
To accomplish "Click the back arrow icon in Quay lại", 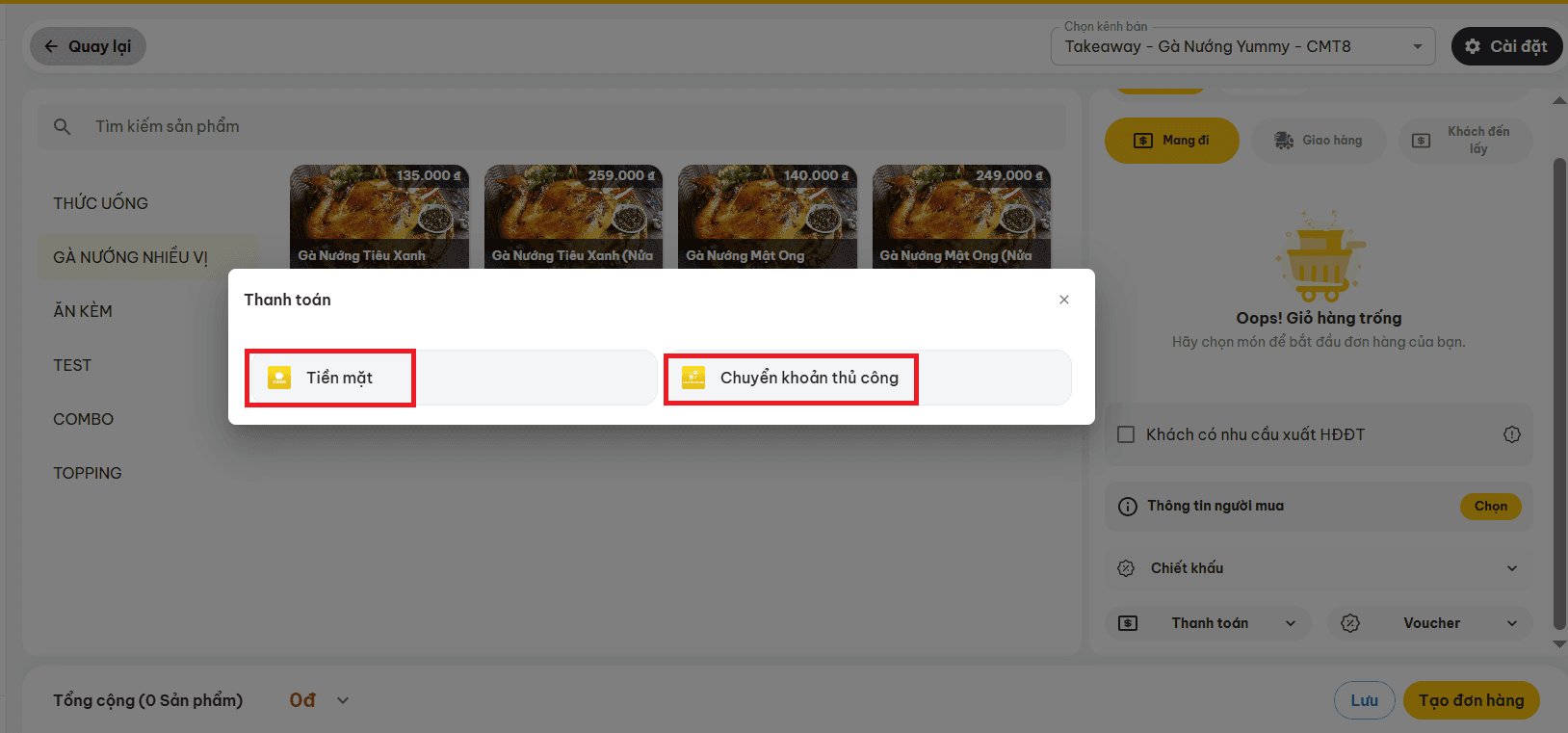I will point(51,46).
